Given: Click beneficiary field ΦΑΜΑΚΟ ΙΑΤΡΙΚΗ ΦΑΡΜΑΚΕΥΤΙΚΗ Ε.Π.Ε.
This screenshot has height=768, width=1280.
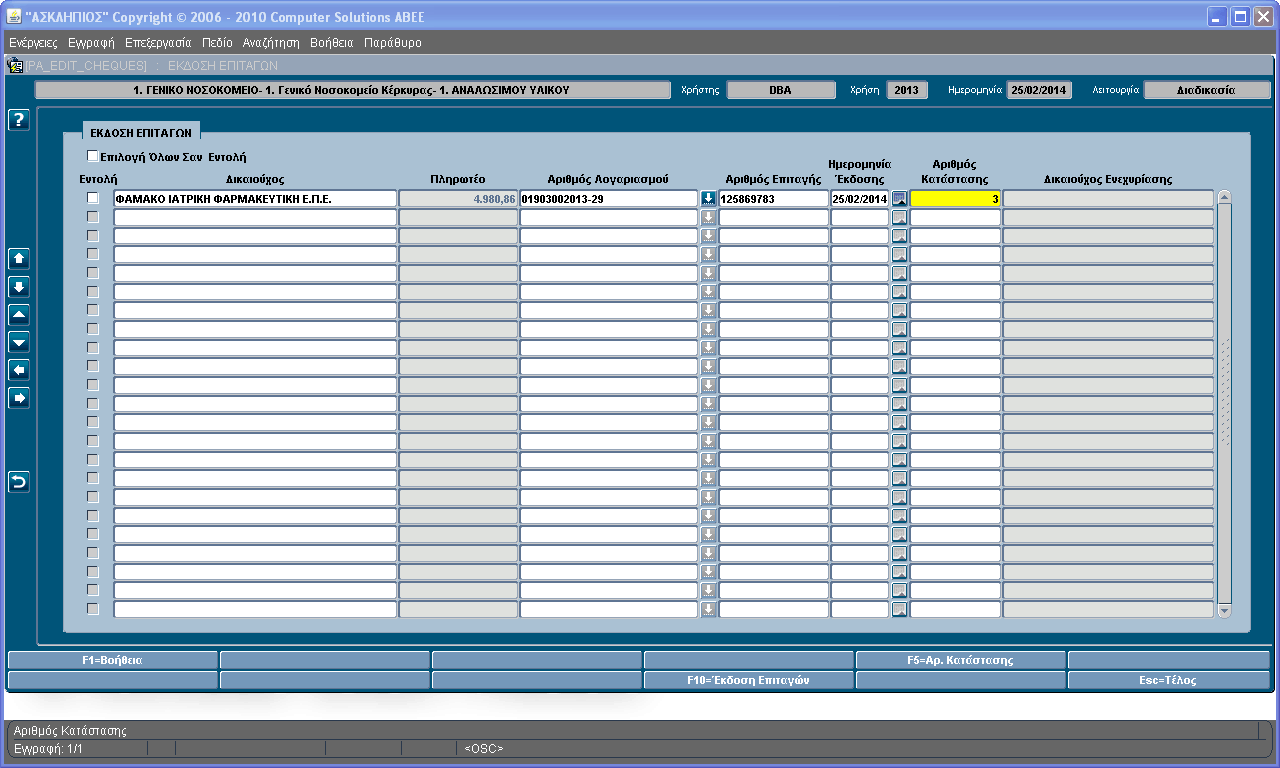Looking at the screenshot, I should pos(256,199).
